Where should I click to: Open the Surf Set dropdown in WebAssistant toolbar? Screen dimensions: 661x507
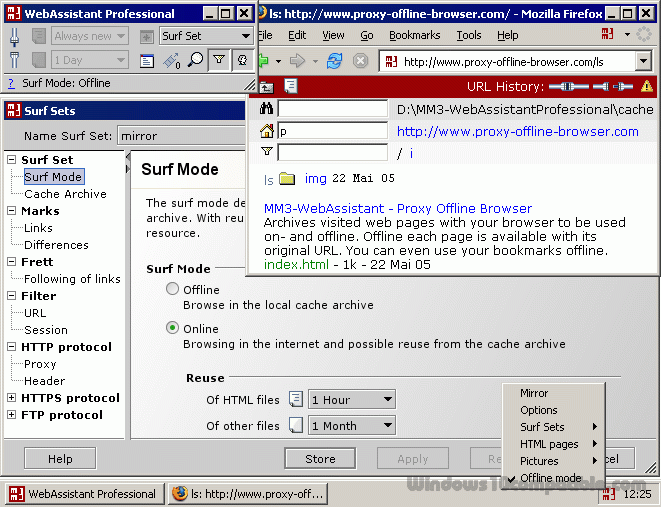[x=206, y=36]
